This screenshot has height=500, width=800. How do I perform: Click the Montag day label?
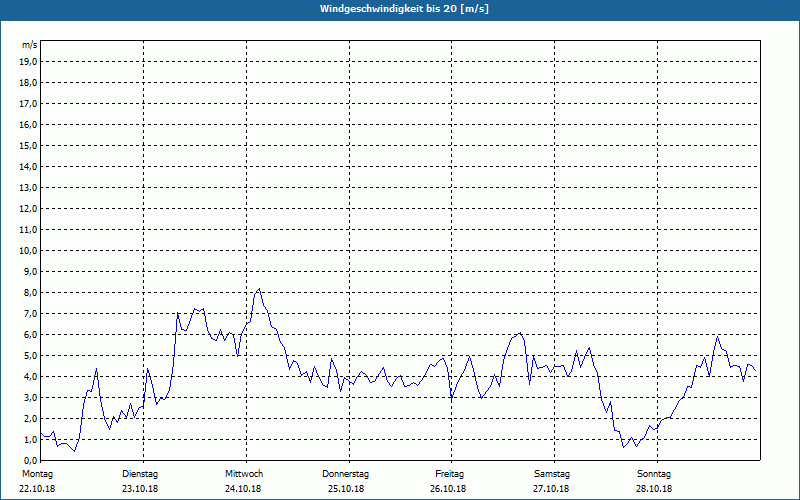pyautogui.click(x=37, y=474)
